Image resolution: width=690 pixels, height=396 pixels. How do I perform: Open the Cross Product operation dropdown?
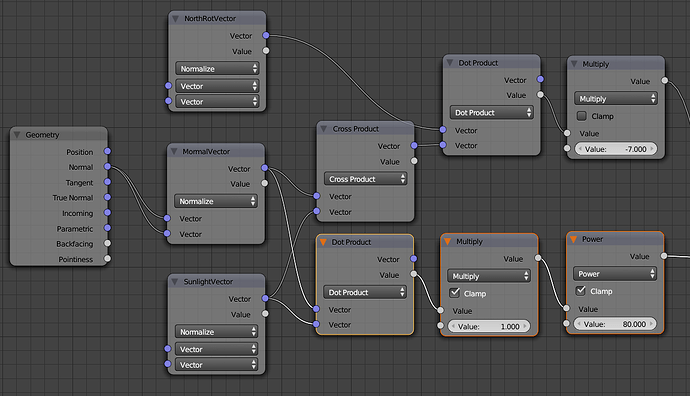365,179
